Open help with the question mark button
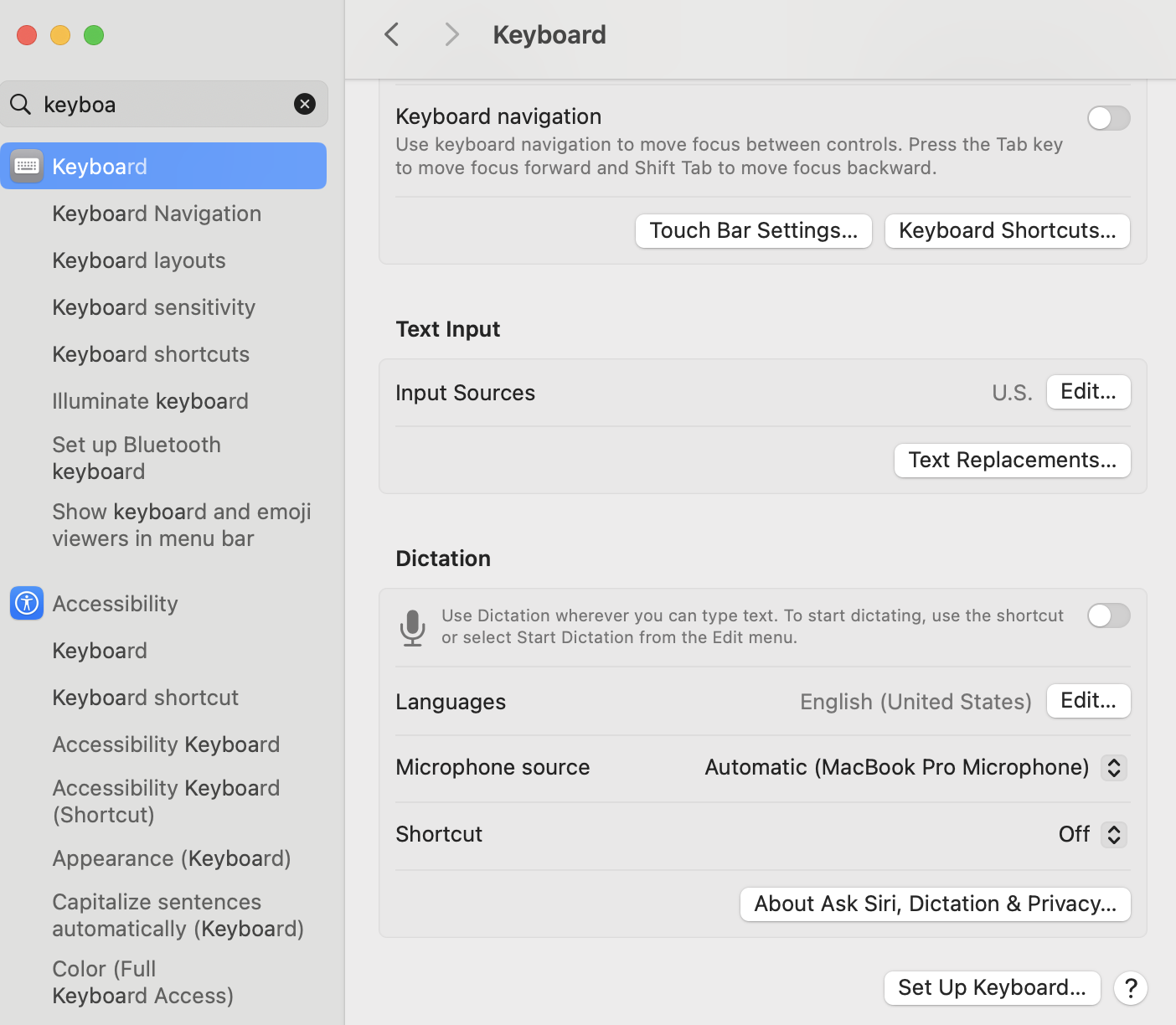 point(1130,988)
